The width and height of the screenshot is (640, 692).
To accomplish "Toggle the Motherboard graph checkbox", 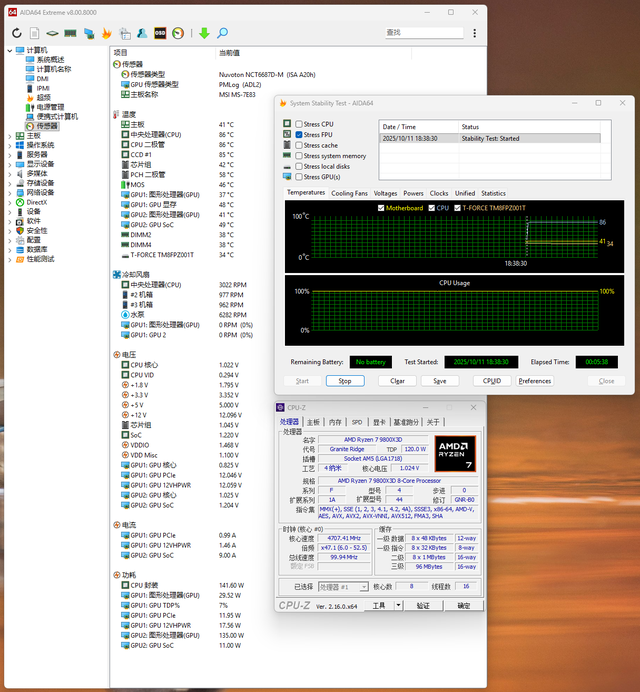I will pos(380,208).
